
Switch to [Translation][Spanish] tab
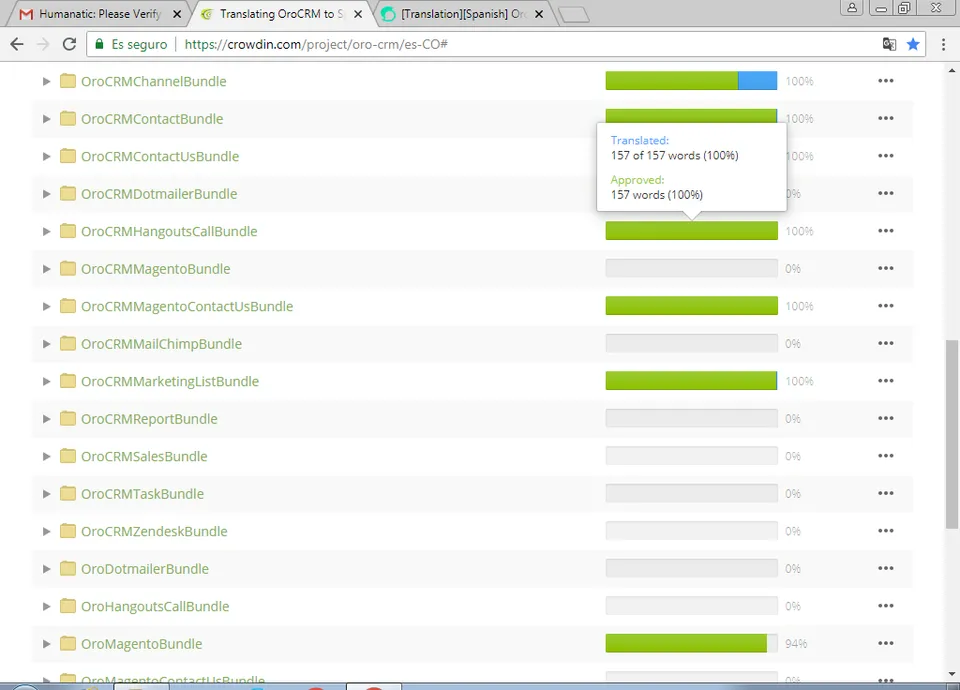point(463,13)
